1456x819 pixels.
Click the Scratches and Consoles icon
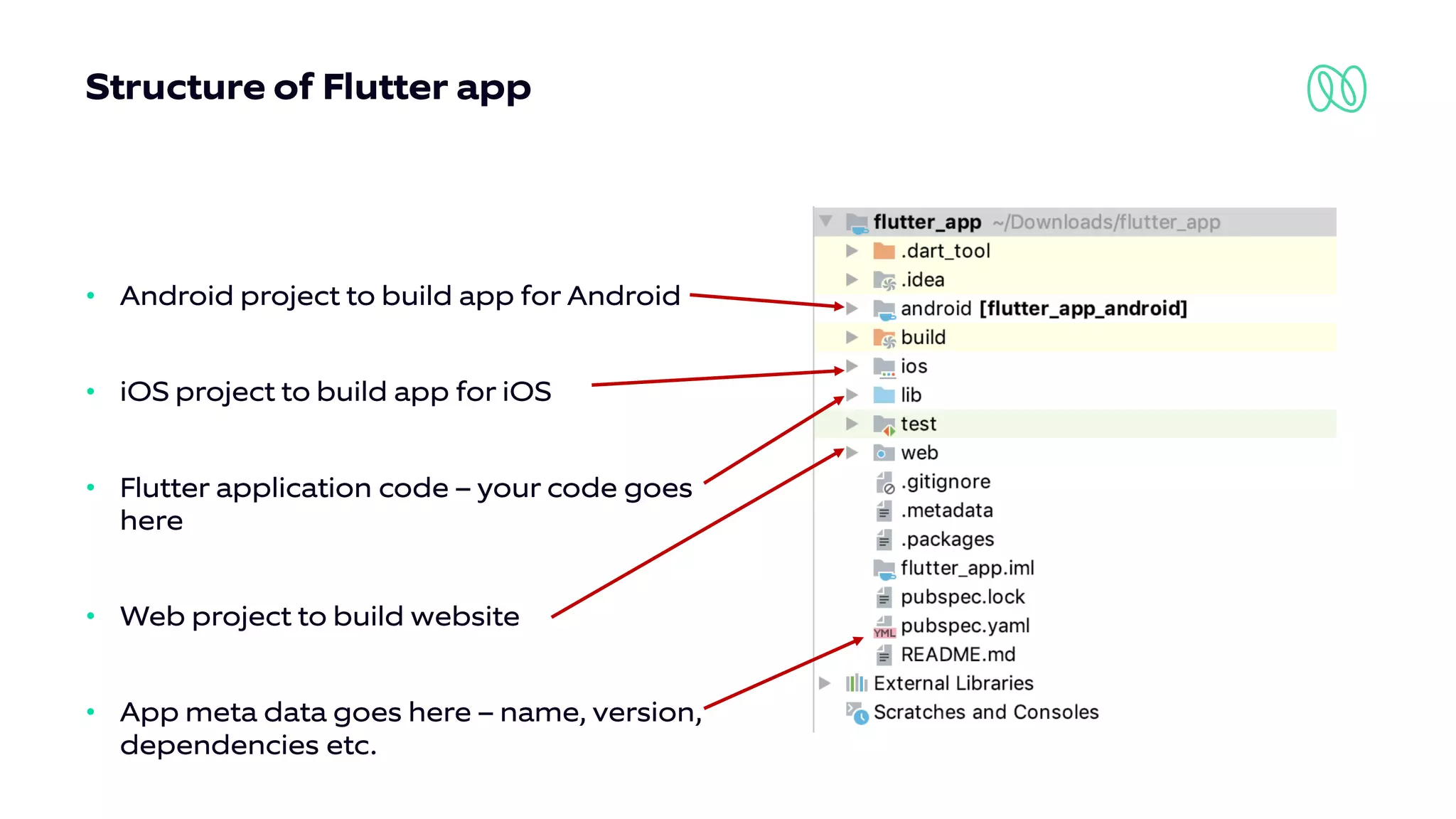(x=857, y=713)
